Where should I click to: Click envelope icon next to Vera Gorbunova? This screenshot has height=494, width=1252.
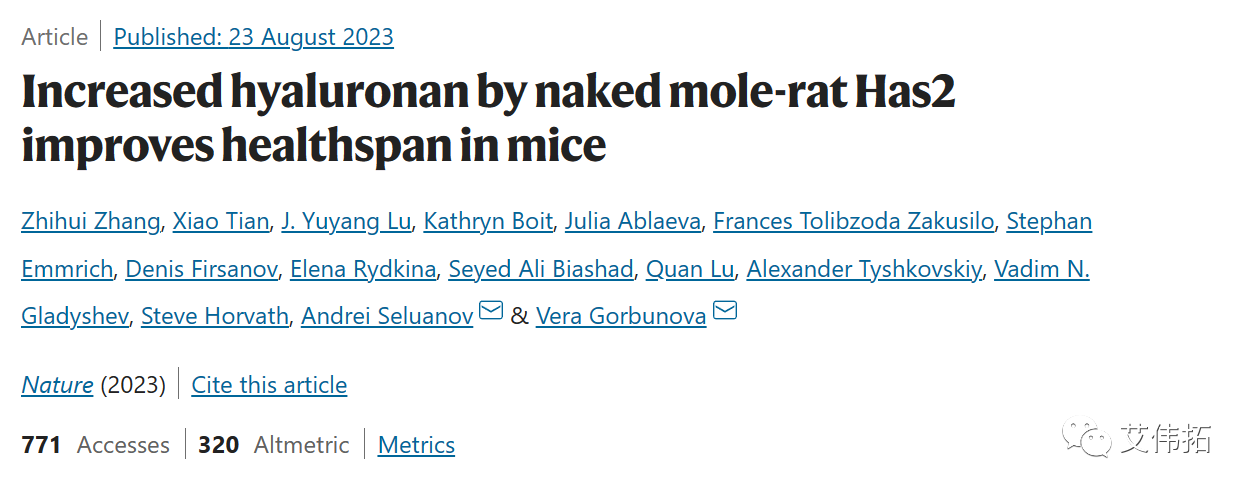click(725, 312)
